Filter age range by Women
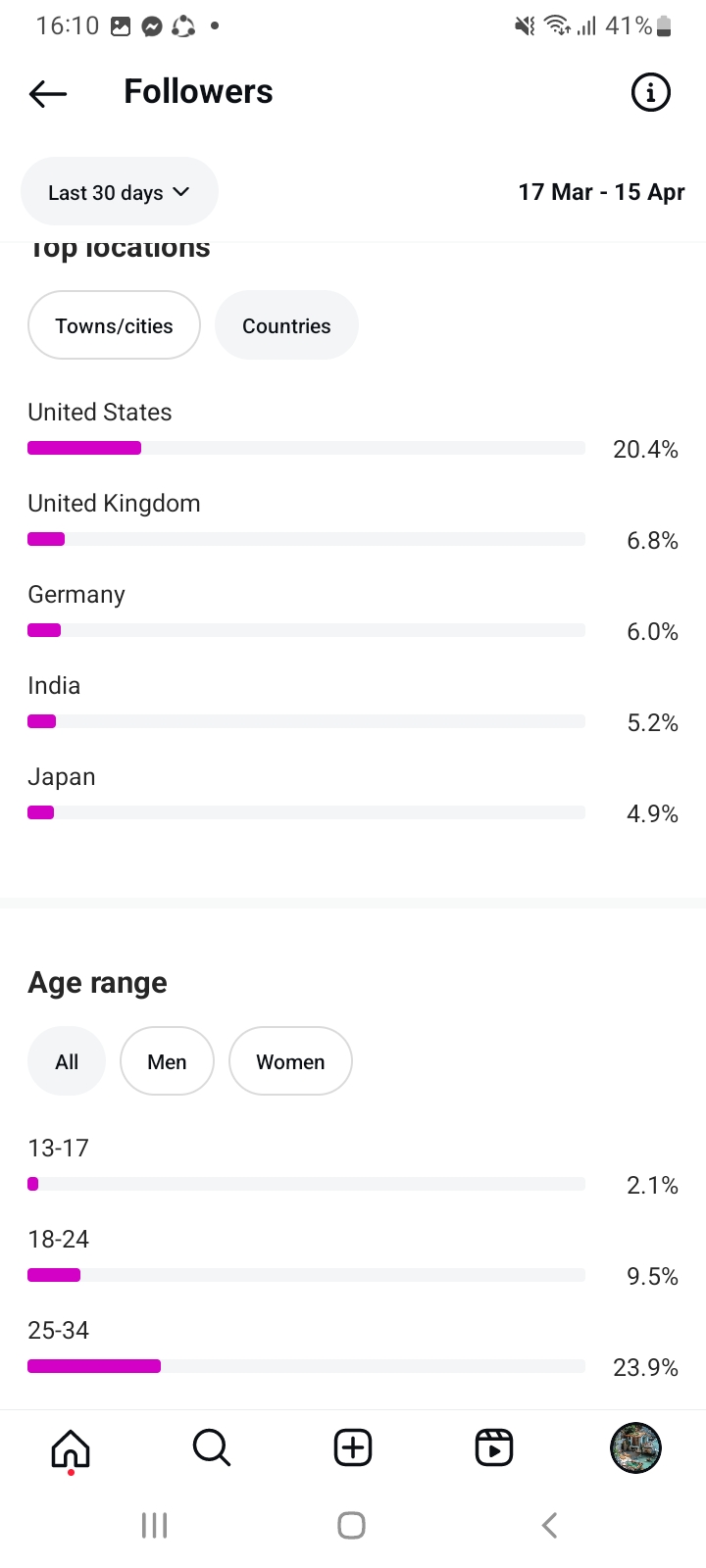The height and width of the screenshot is (1568, 706). [x=290, y=1061]
